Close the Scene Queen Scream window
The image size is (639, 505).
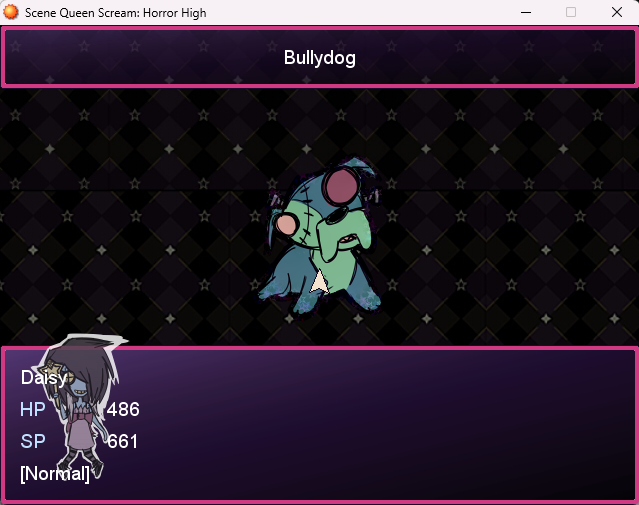point(617,12)
